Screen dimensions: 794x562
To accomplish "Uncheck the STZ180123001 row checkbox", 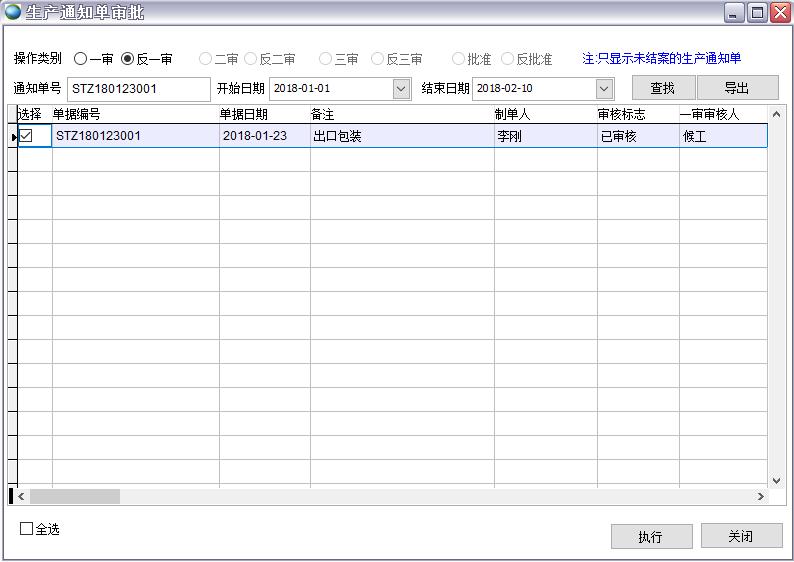I will (27, 136).
